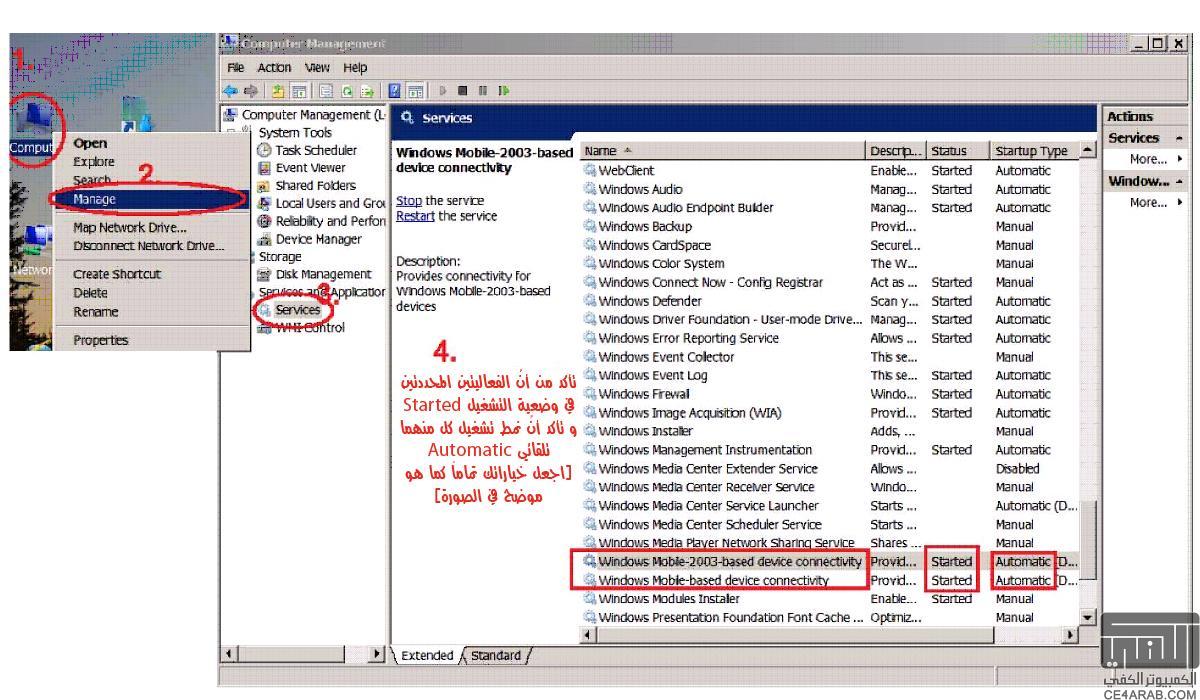
Task: Open the Help menu
Action: (355, 68)
